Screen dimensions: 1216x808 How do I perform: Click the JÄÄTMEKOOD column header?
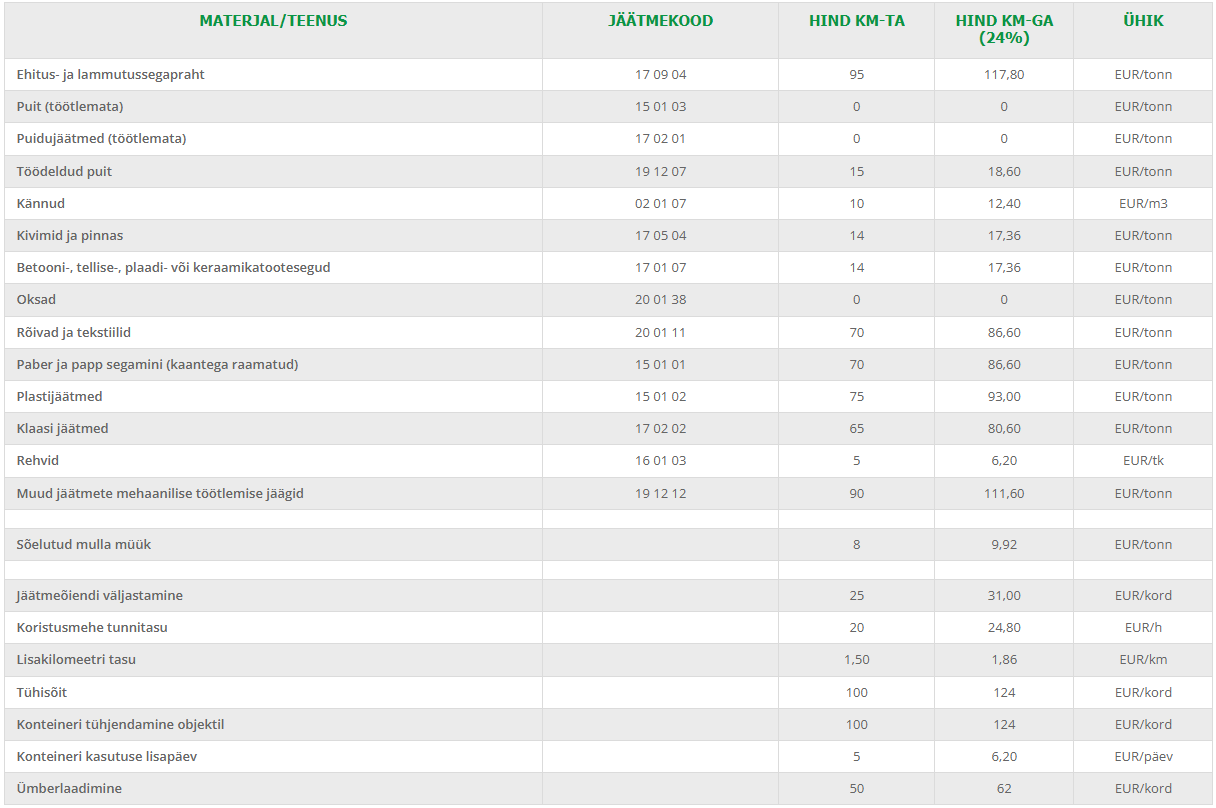(x=660, y=21)
